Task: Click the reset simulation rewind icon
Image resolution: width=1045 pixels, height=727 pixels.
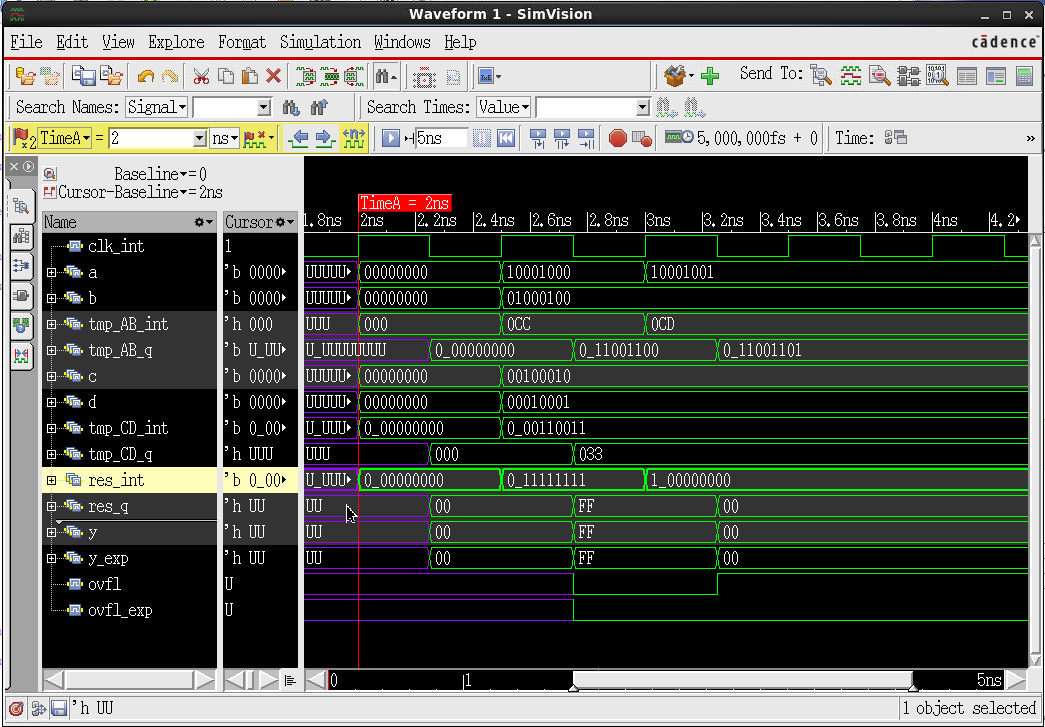Action: point(506,139)
